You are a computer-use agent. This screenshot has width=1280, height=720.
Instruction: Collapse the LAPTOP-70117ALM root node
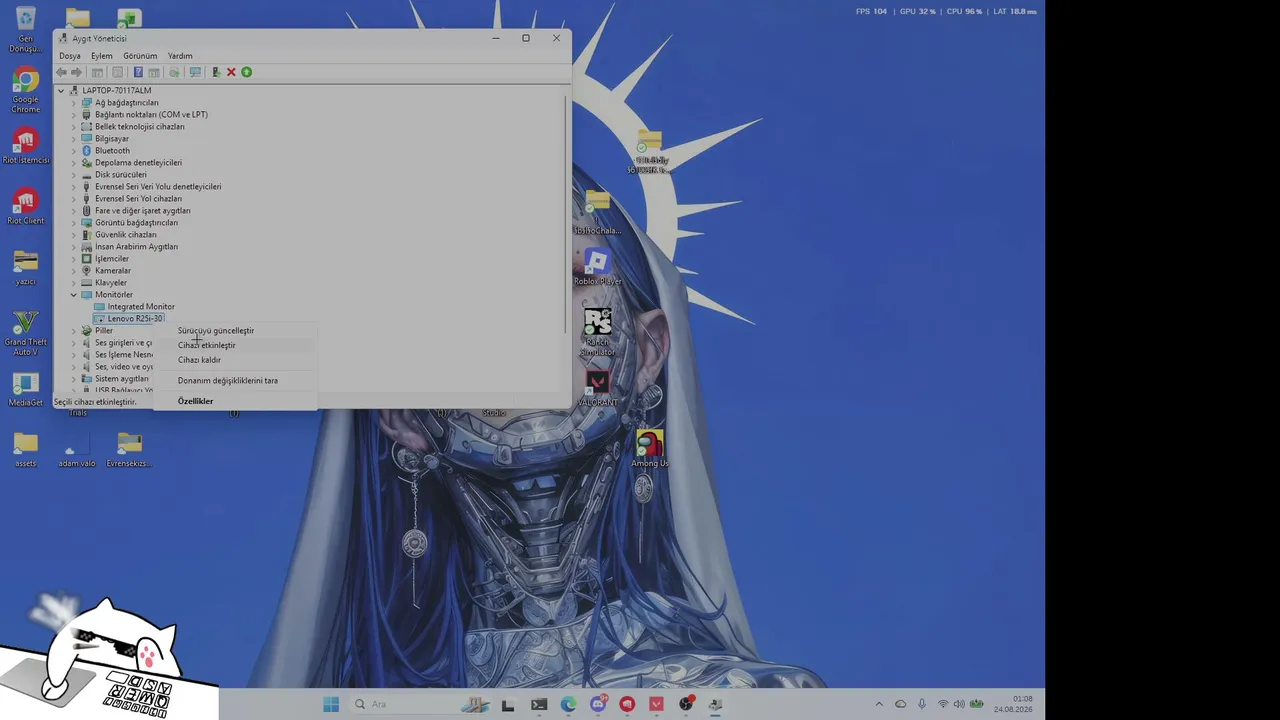click(x=61, y=91)
